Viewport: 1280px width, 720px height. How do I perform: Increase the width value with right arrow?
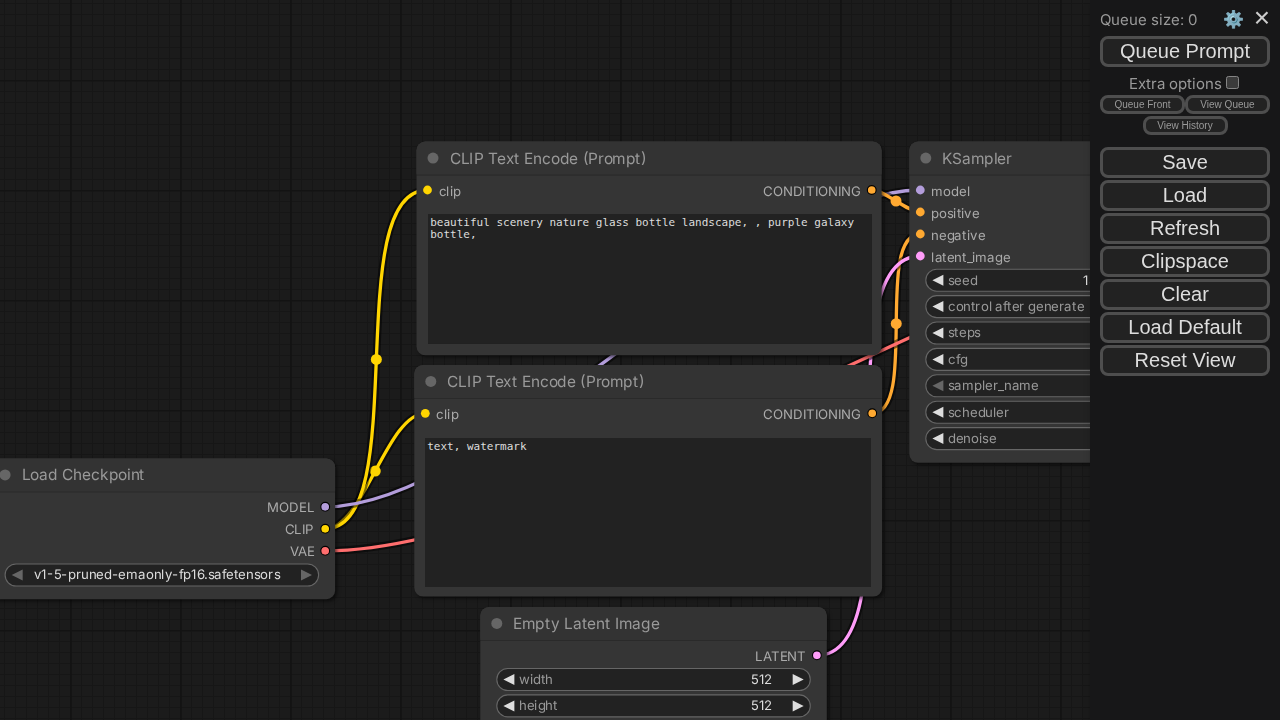[x=797, y=679]
